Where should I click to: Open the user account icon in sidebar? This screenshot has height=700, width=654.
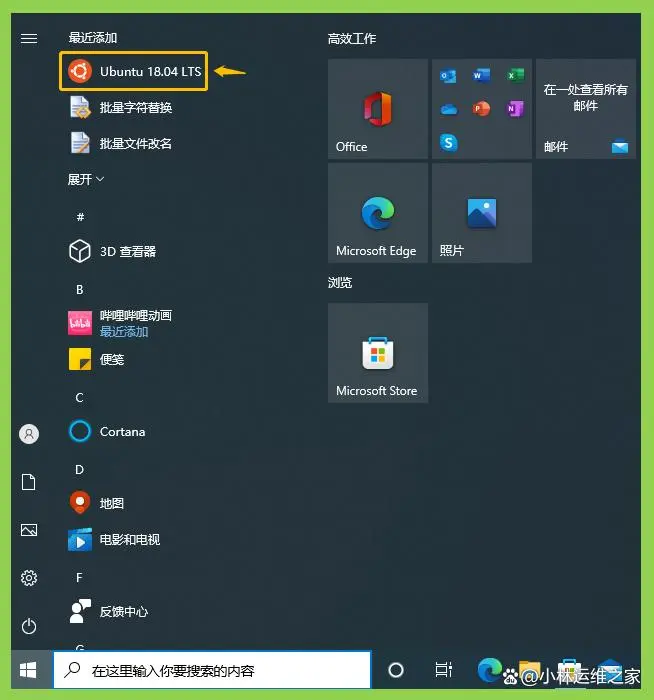coord(29,434)
